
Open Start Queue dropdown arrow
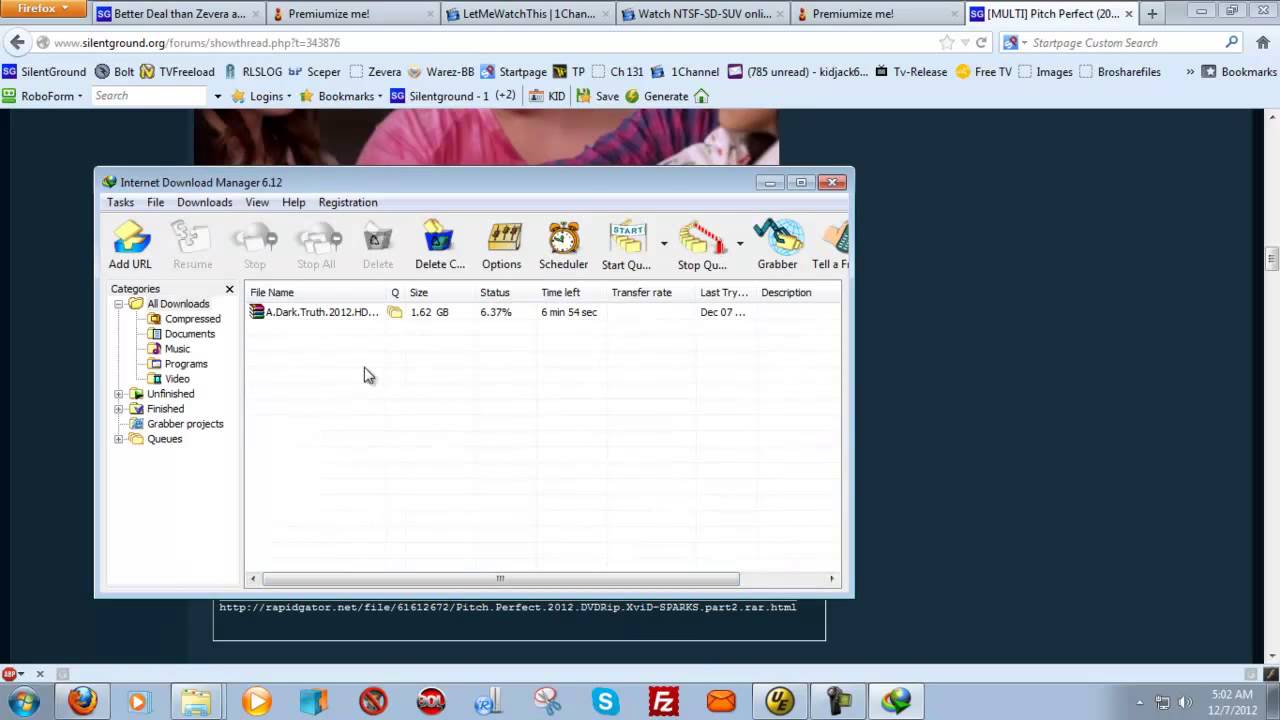coord(664,243)
